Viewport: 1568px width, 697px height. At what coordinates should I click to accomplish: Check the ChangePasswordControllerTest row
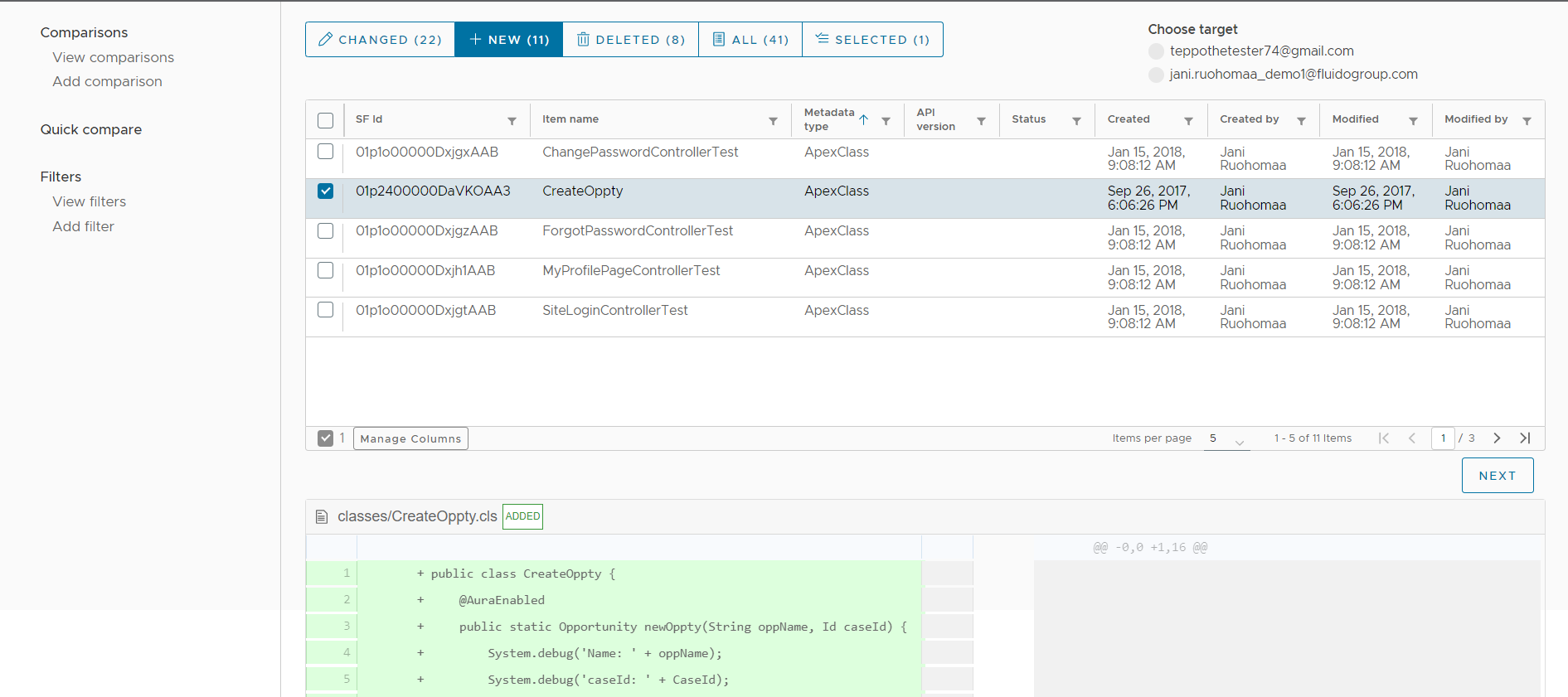pyautogui.click(x=326, y=152)
